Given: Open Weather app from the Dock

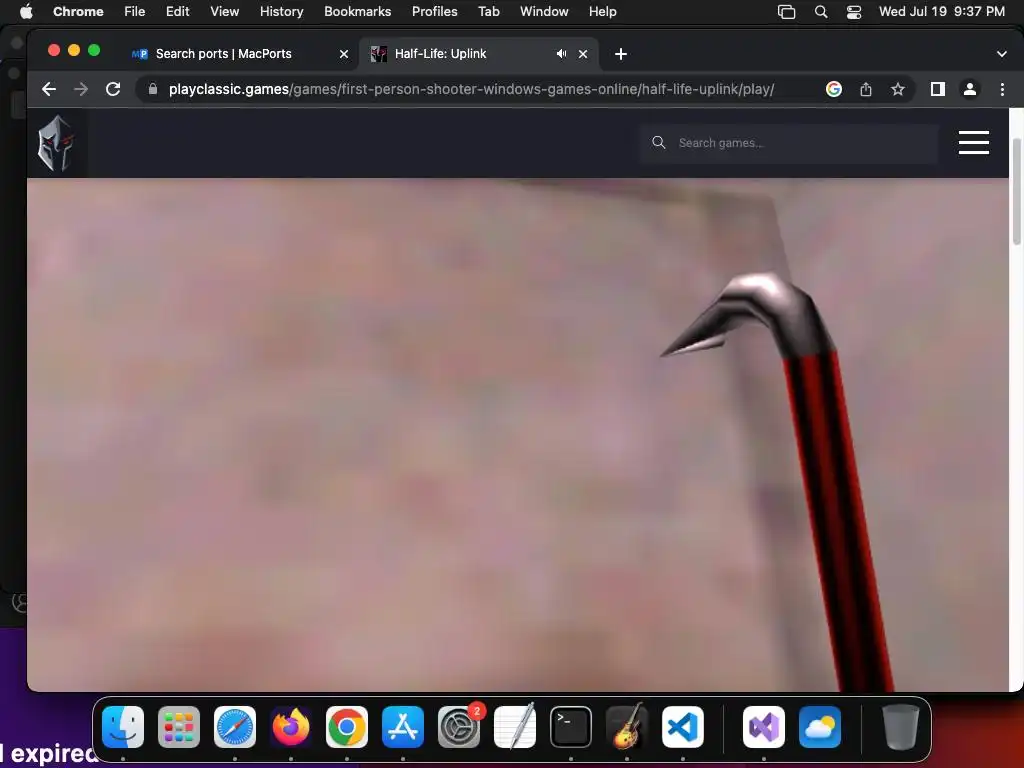Looking at the screenshot, I should click(x=820, y=727).
